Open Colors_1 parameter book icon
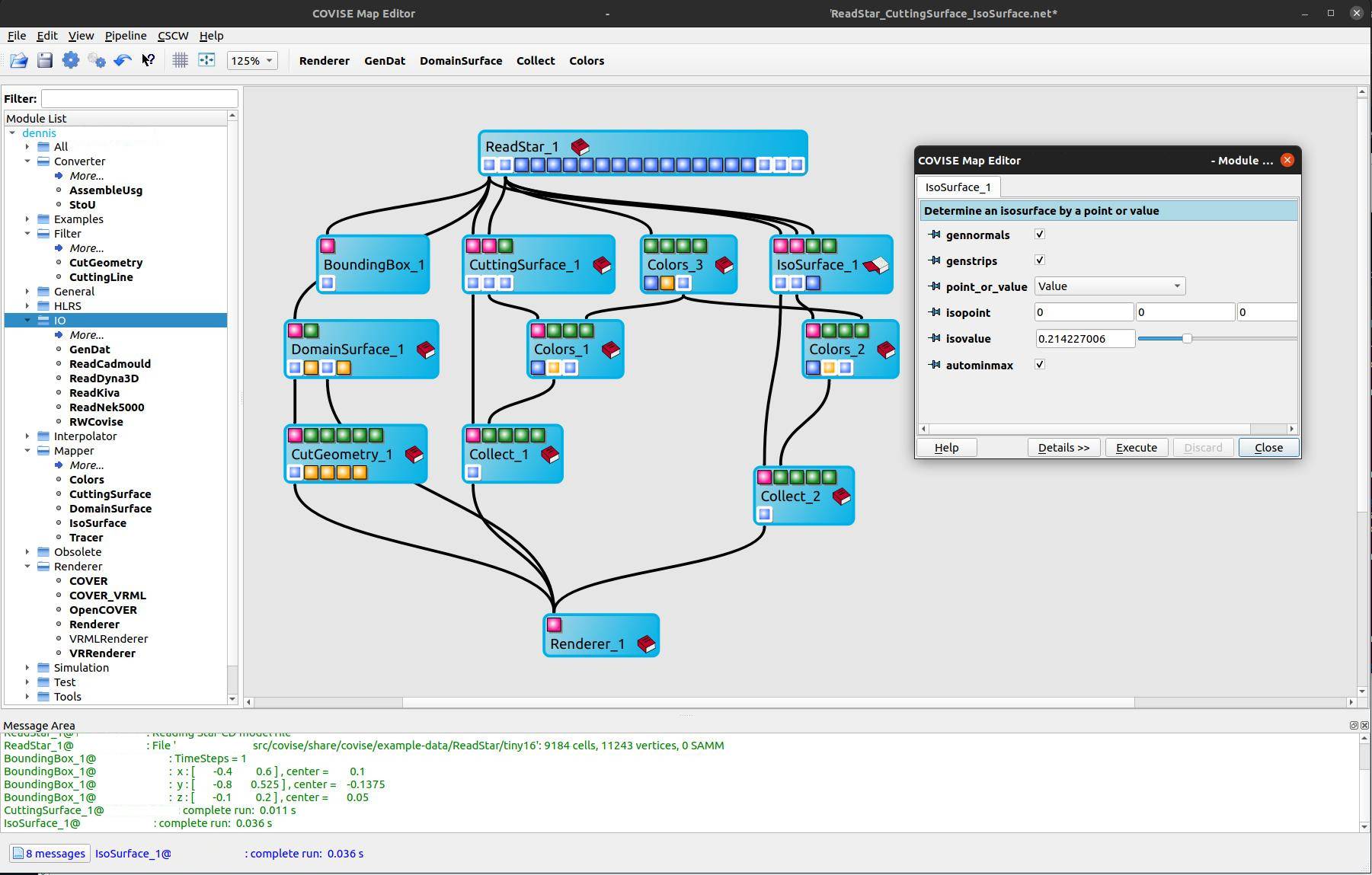The image size is (1372, 875). tap(611, 350)
